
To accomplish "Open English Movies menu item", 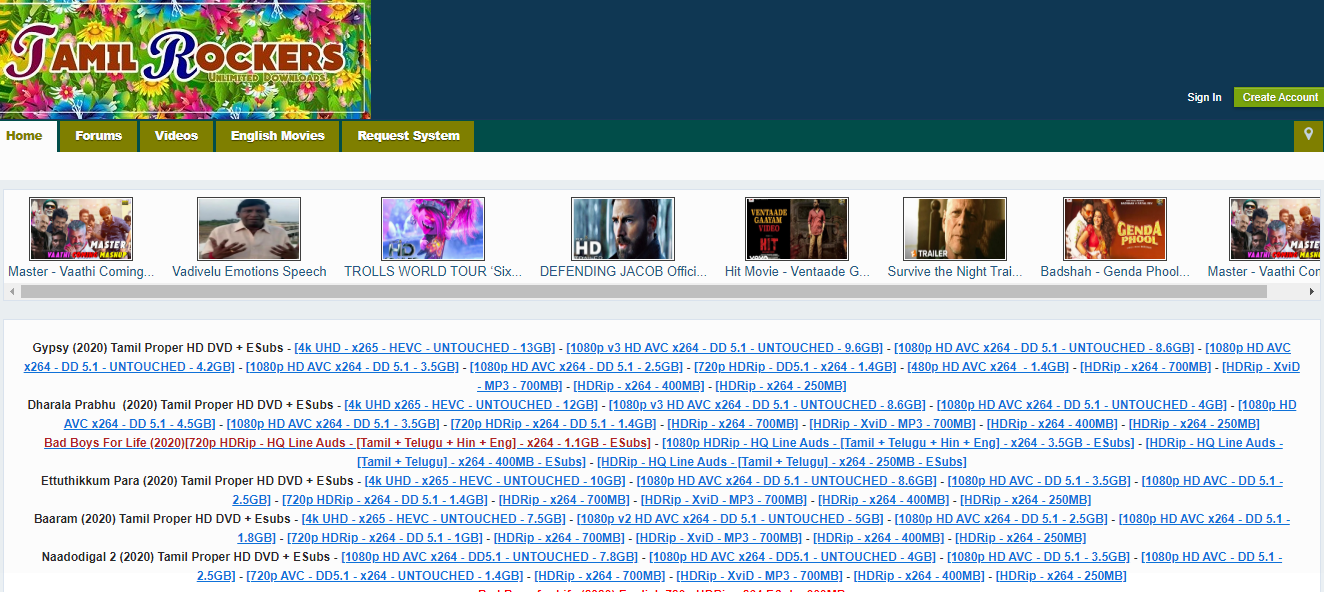I will pos(278,135).
